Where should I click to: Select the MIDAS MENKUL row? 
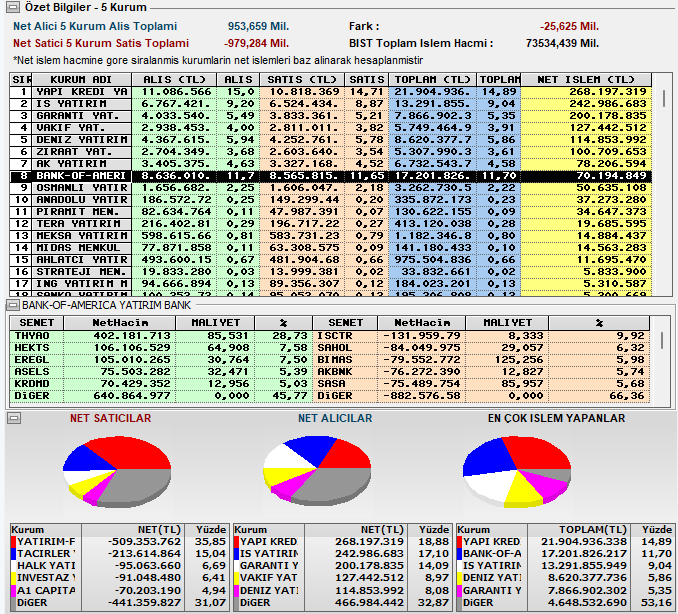coord(331,248)
